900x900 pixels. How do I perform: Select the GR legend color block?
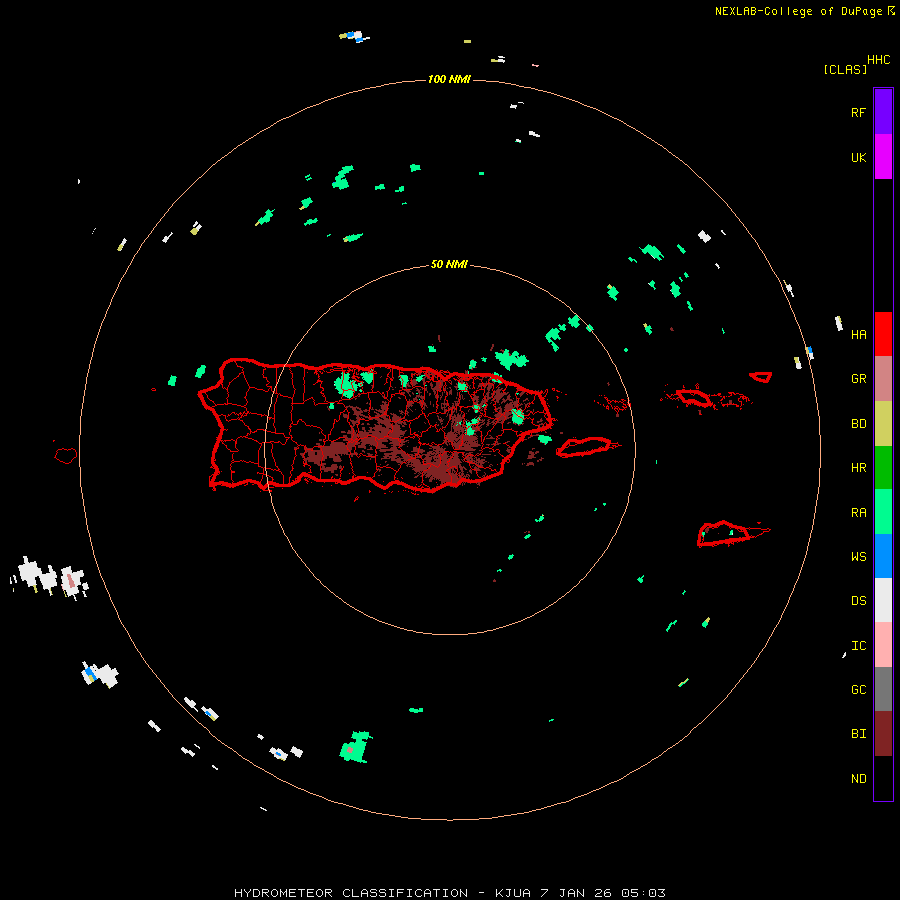[x=883, y=378]
